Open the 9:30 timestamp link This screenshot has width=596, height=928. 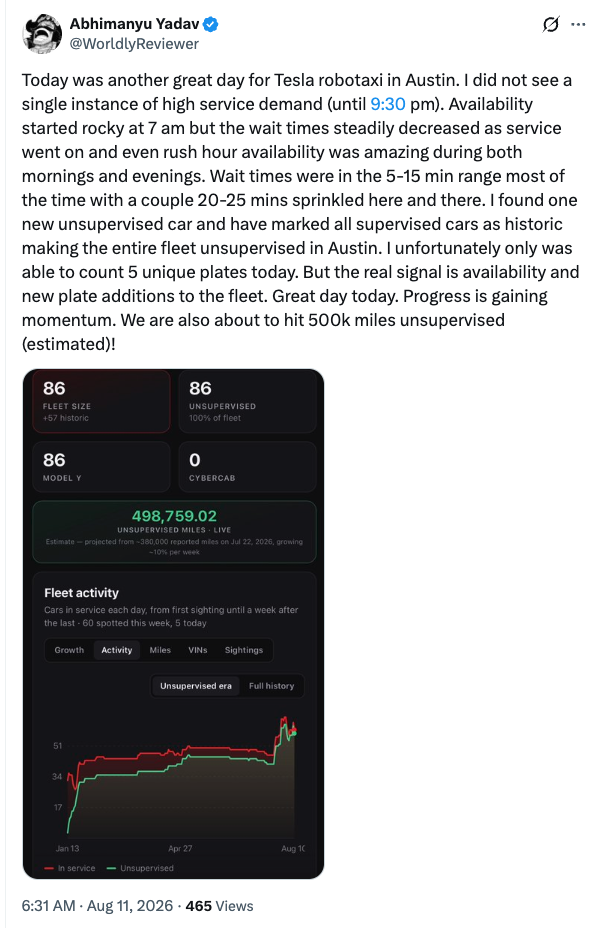[x=388, y=104]
